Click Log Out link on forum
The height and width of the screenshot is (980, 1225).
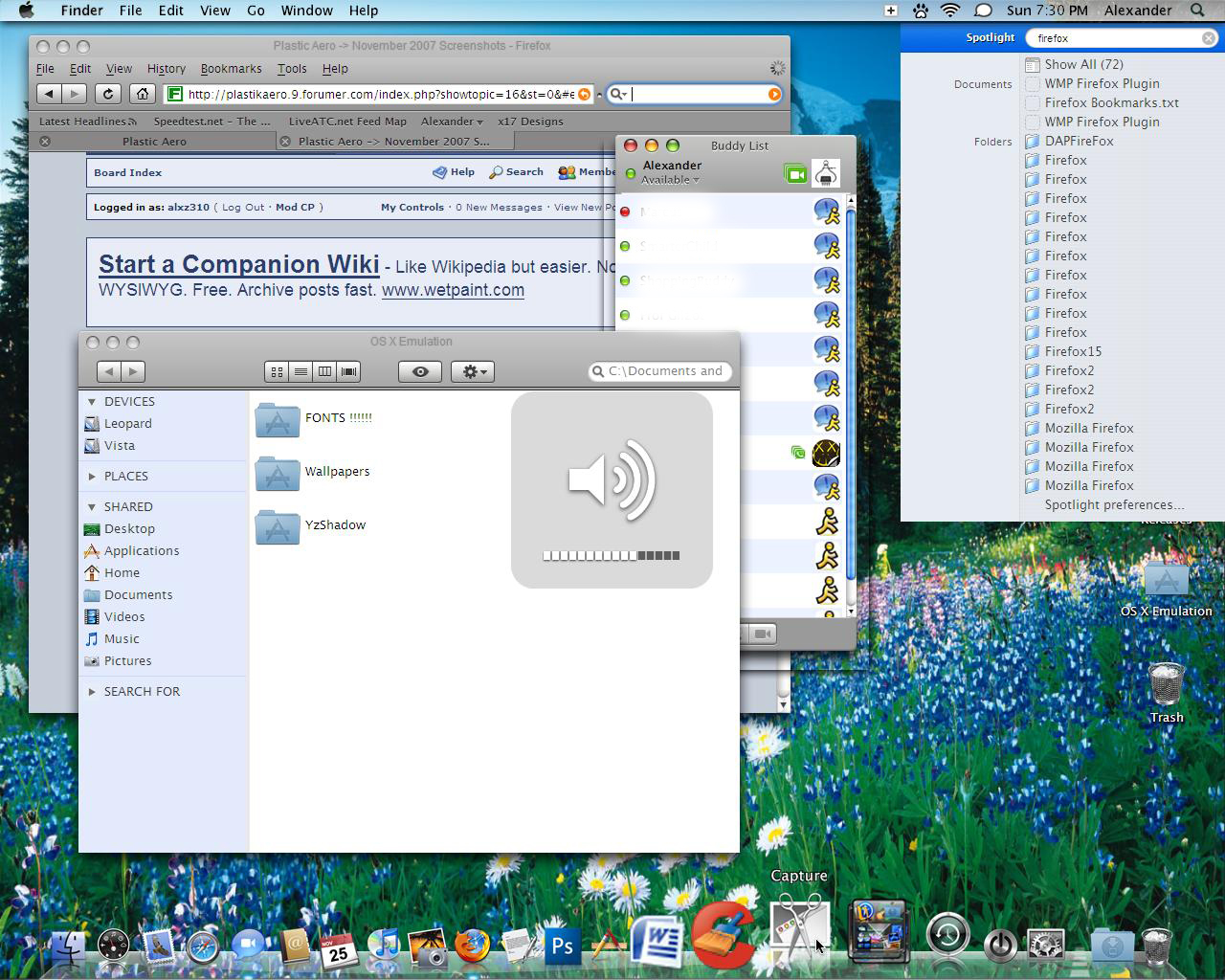pos(243,207)
